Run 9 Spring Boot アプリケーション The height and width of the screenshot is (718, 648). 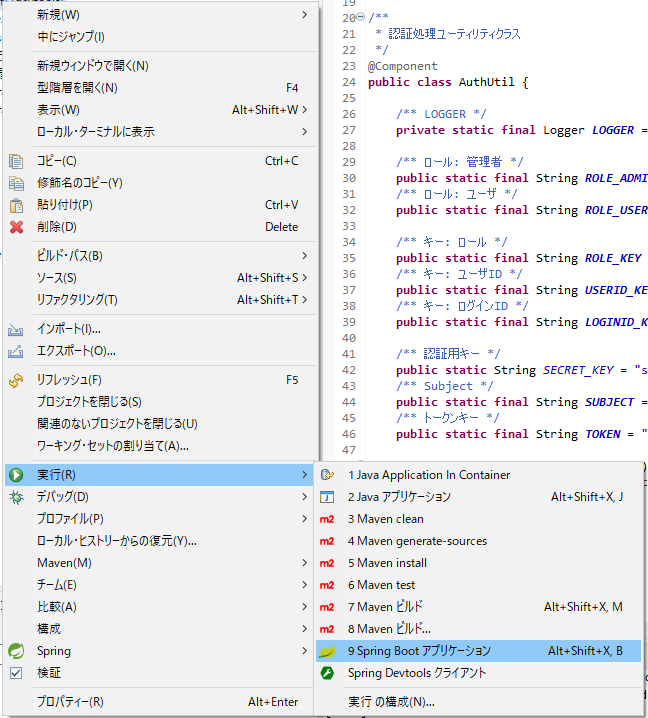coord(478,651)
